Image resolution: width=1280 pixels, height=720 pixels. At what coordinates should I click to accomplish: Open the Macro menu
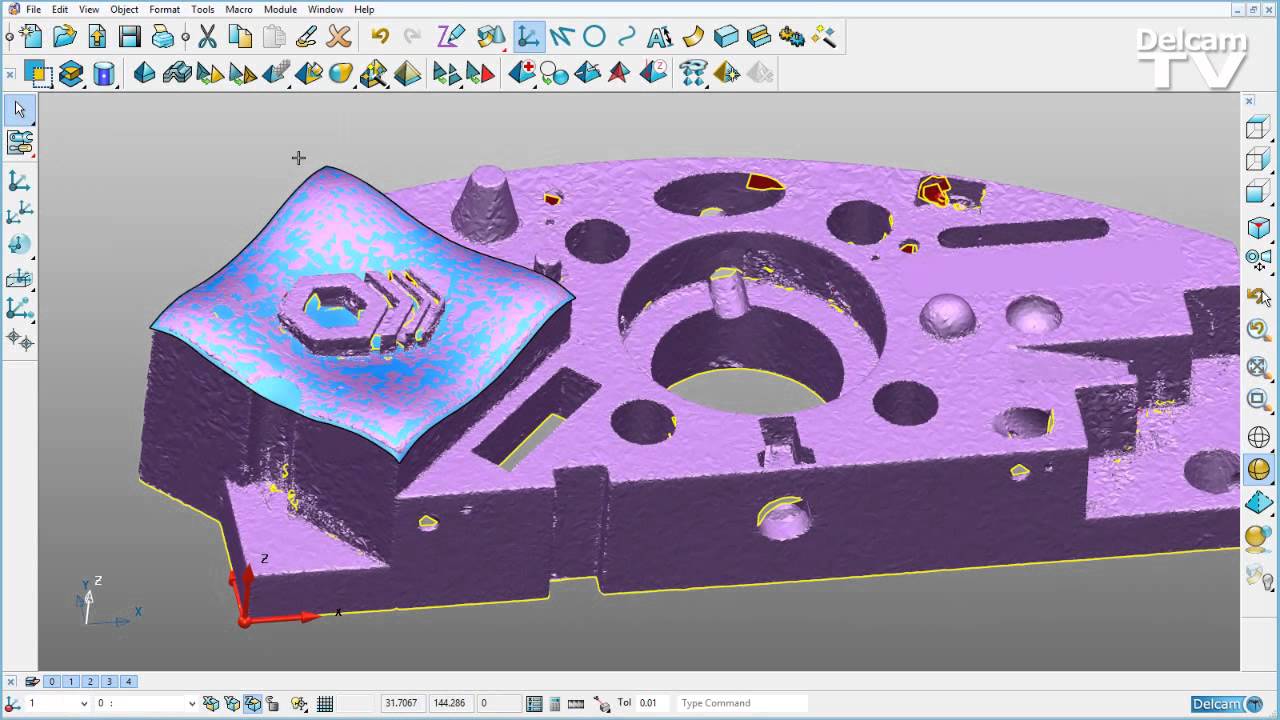239,9
